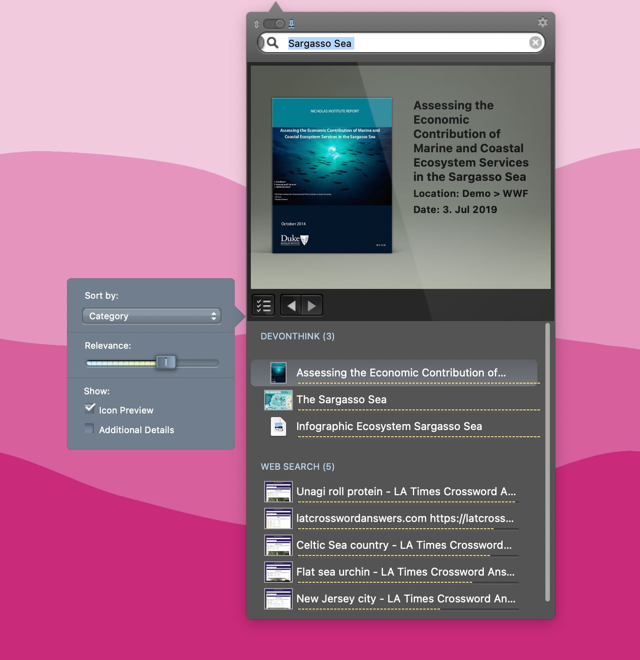This screenshot has height=660, width=640.
Task: Click the thumbnail beside Flat sea urchin
Action: 278,572
